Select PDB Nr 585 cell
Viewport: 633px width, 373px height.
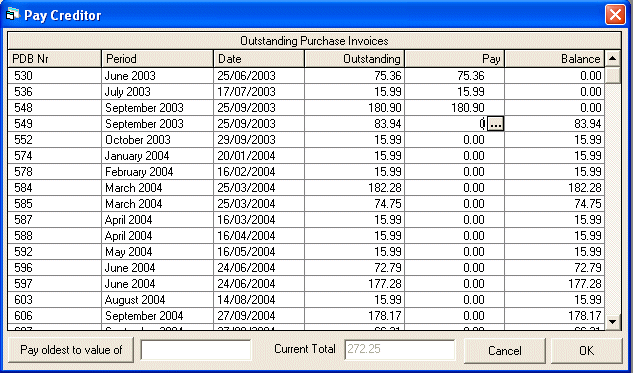point(54,204)
